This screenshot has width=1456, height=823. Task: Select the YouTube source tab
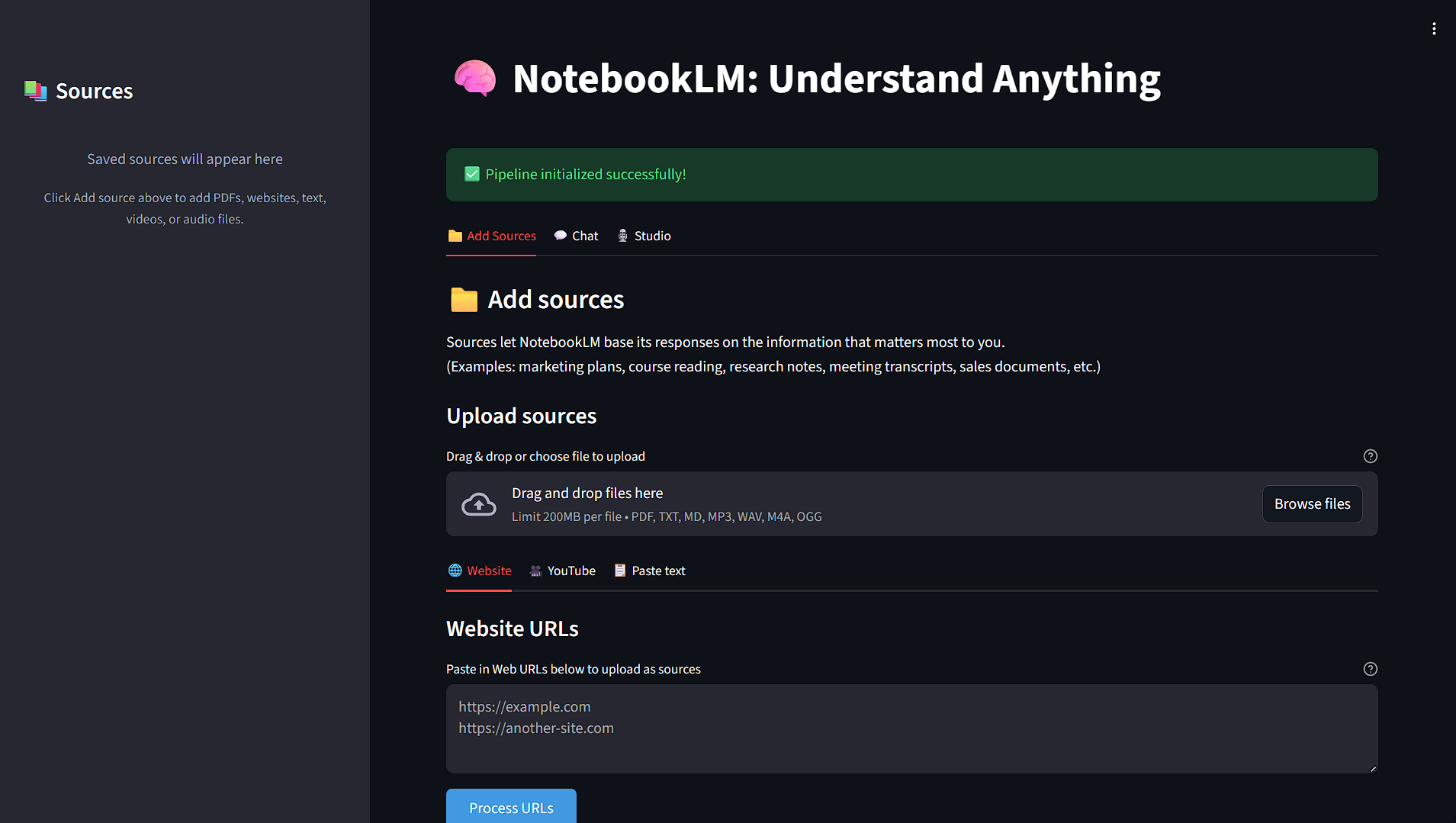(x=562, y=571)
